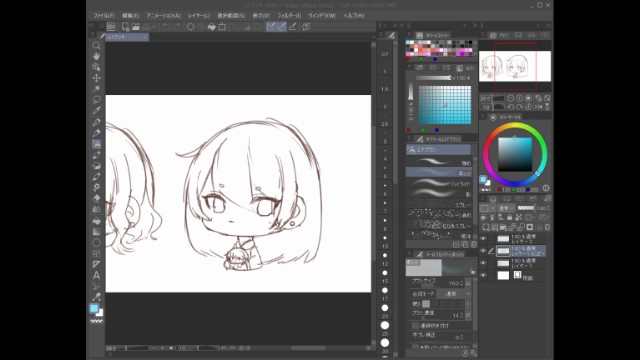Open the アニメーション(A) menu
Image resolution: width=640 pixels, height=360 pixels.
(163, 16)
